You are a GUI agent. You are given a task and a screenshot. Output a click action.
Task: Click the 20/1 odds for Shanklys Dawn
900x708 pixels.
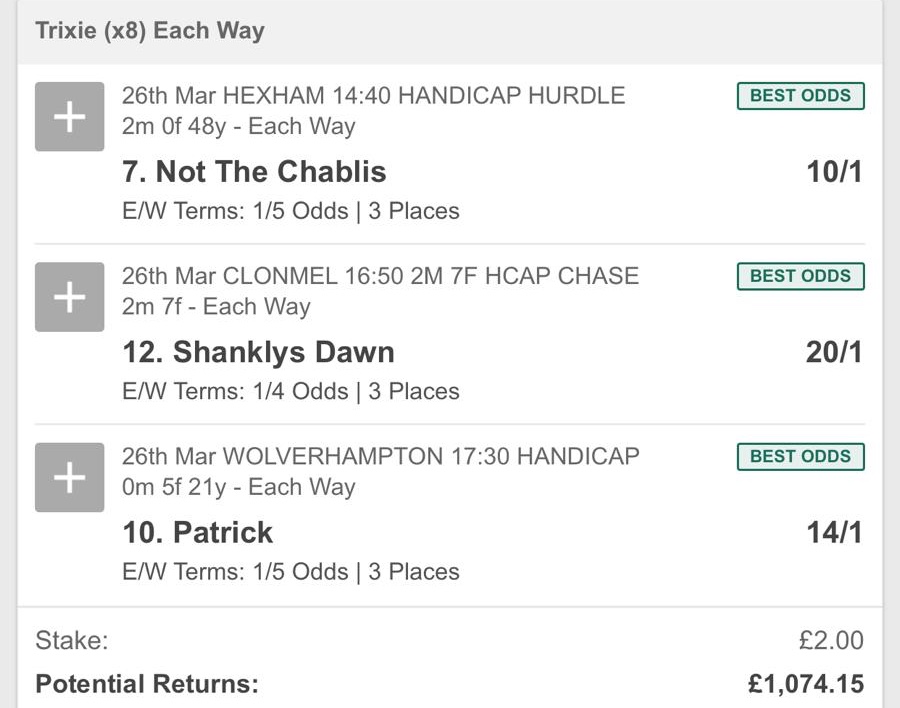[834, 352]
